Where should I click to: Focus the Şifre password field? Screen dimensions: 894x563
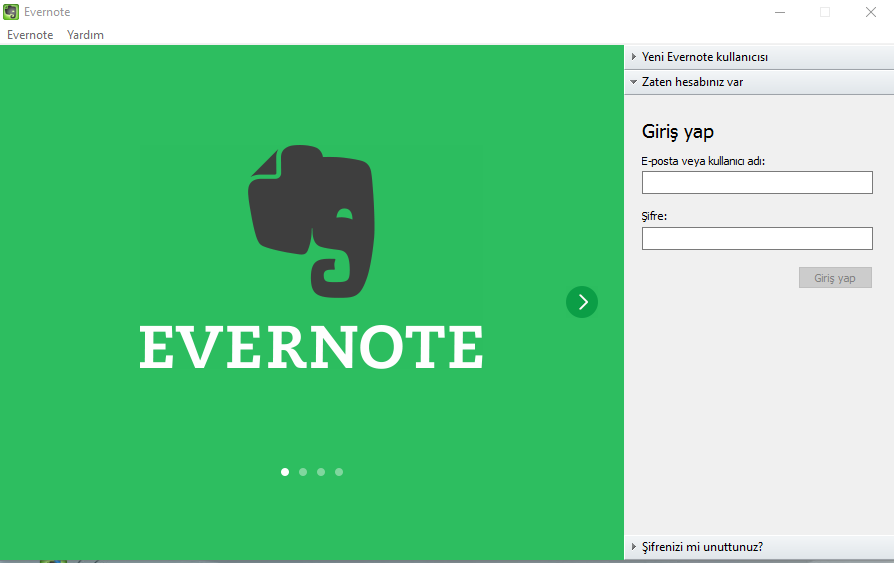coord(757,238)
